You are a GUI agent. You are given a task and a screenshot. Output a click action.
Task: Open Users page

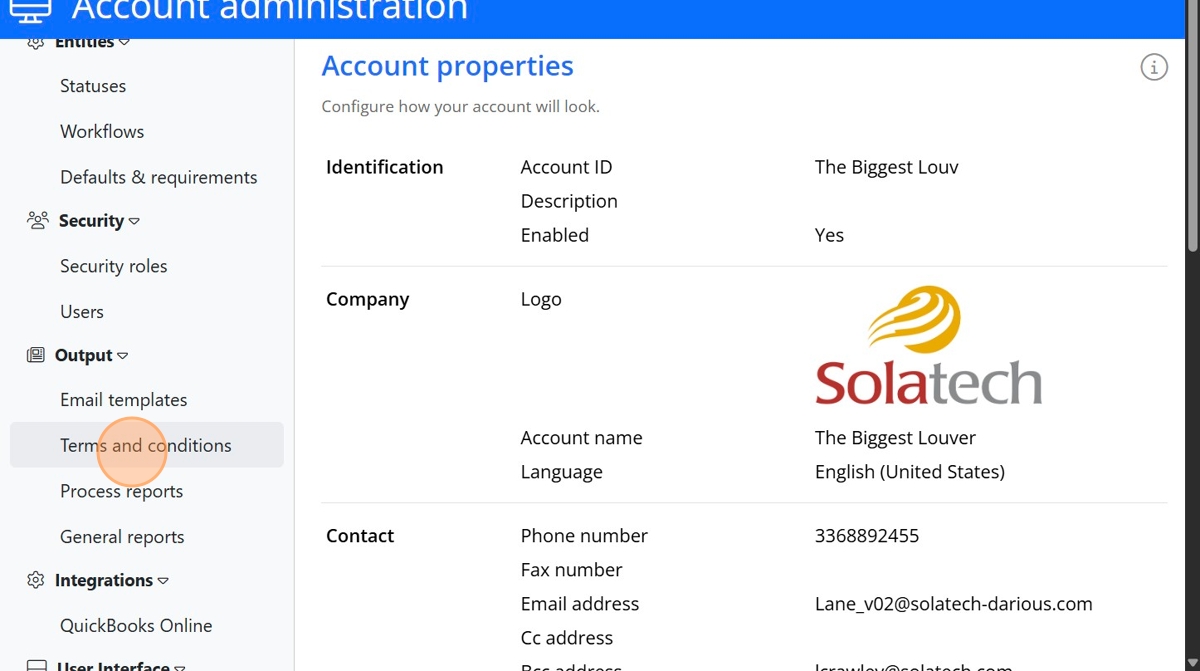pos(82,311)
